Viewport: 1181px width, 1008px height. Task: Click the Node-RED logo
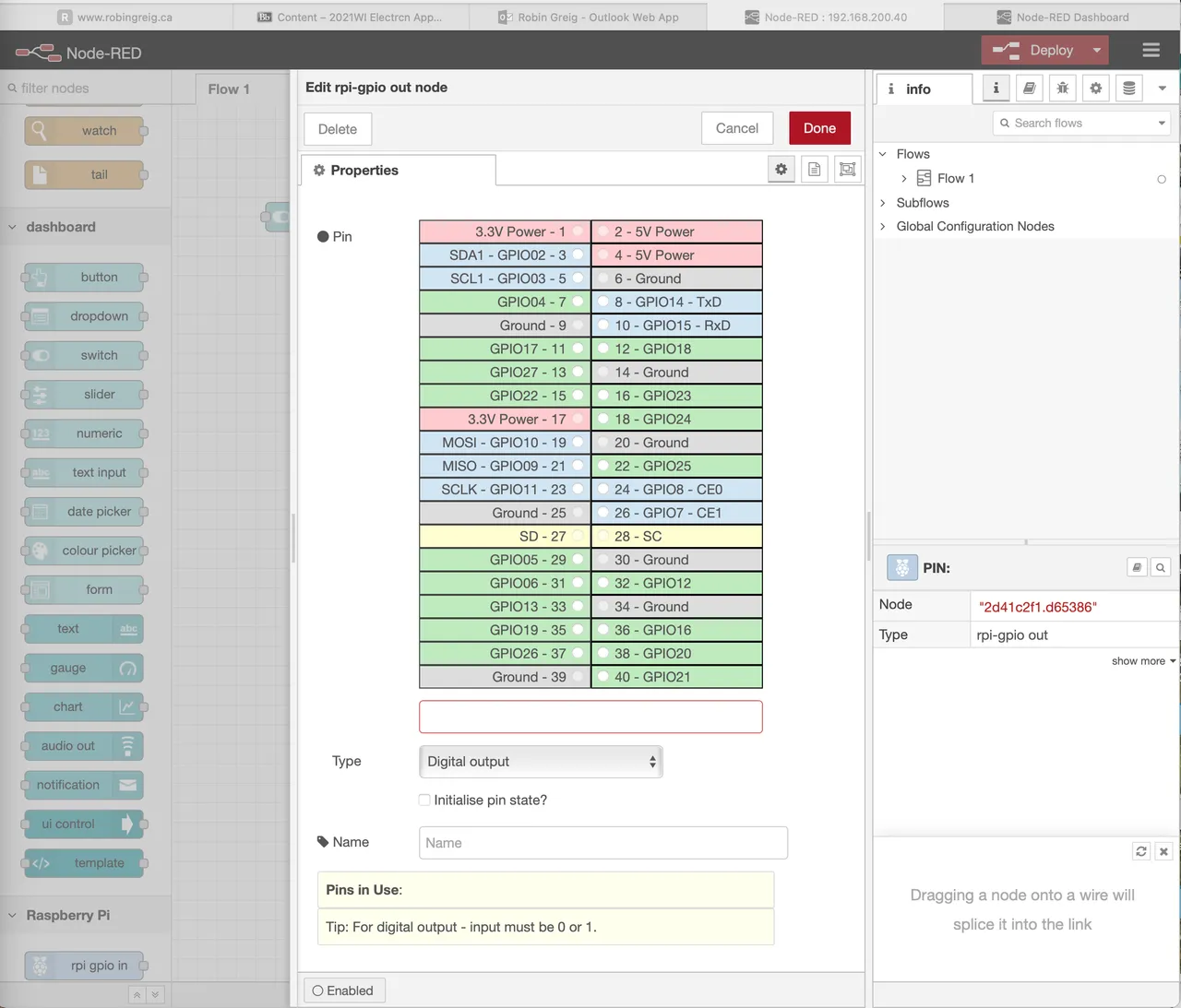coord(78,53)
